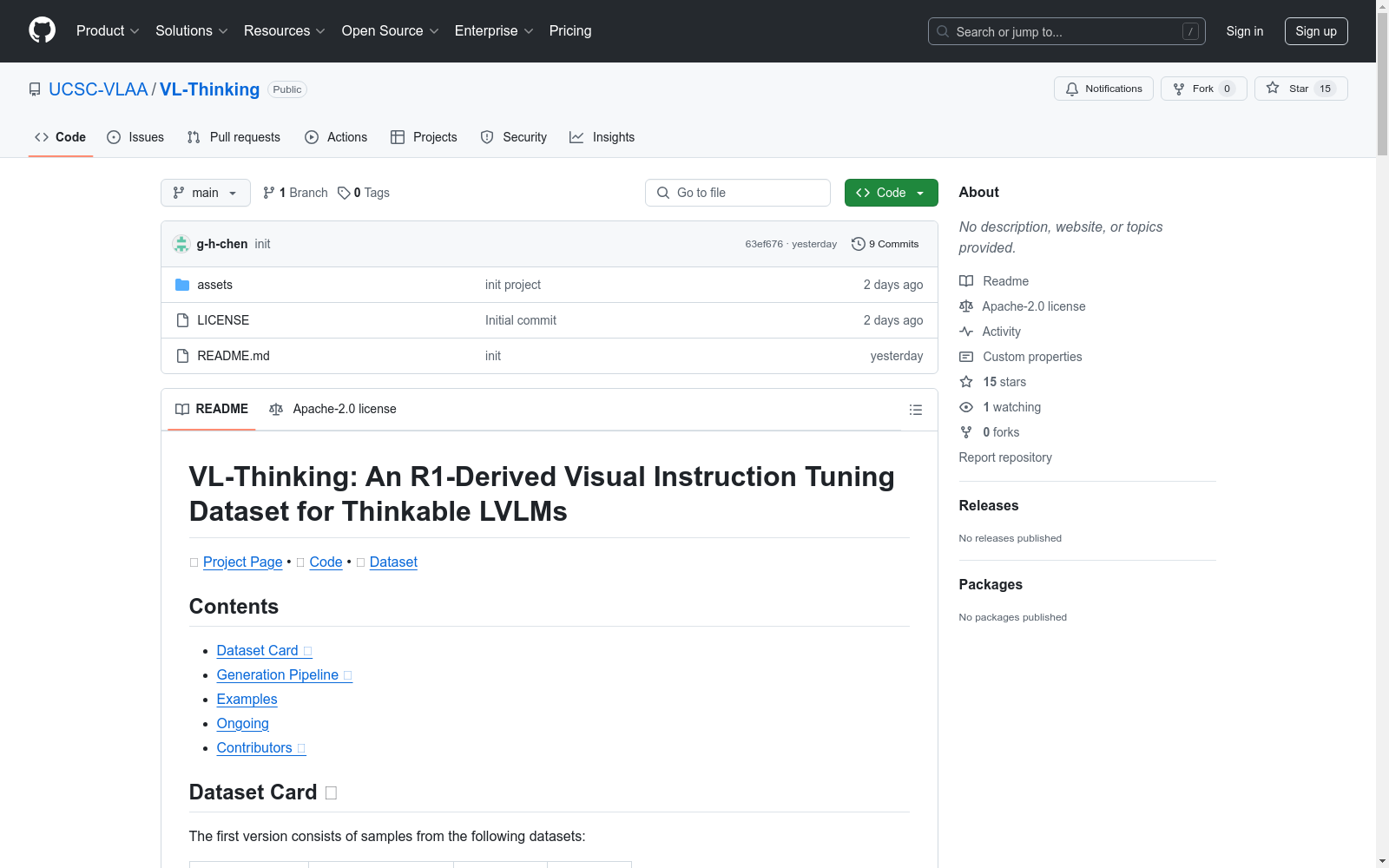Click the commits history clock icon

tap(859, 244)
